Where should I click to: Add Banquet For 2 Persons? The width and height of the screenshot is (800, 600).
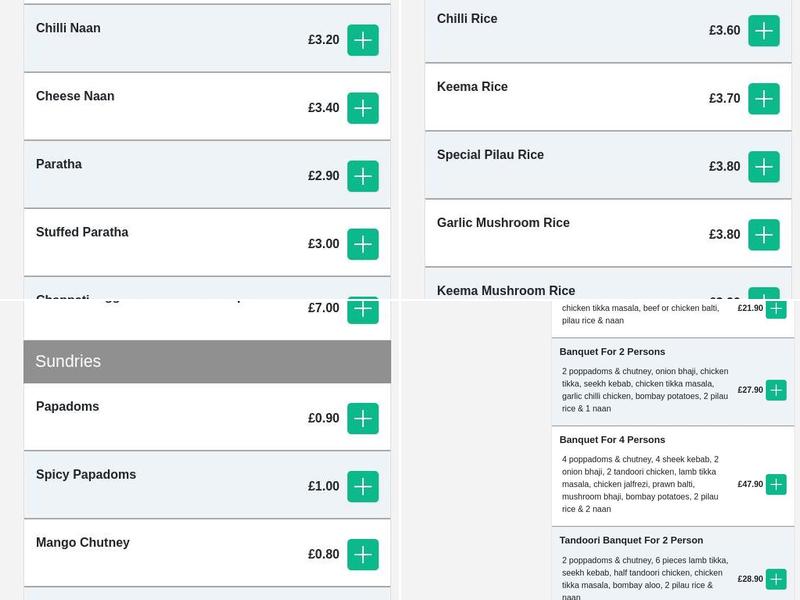(x=776, y=390)
